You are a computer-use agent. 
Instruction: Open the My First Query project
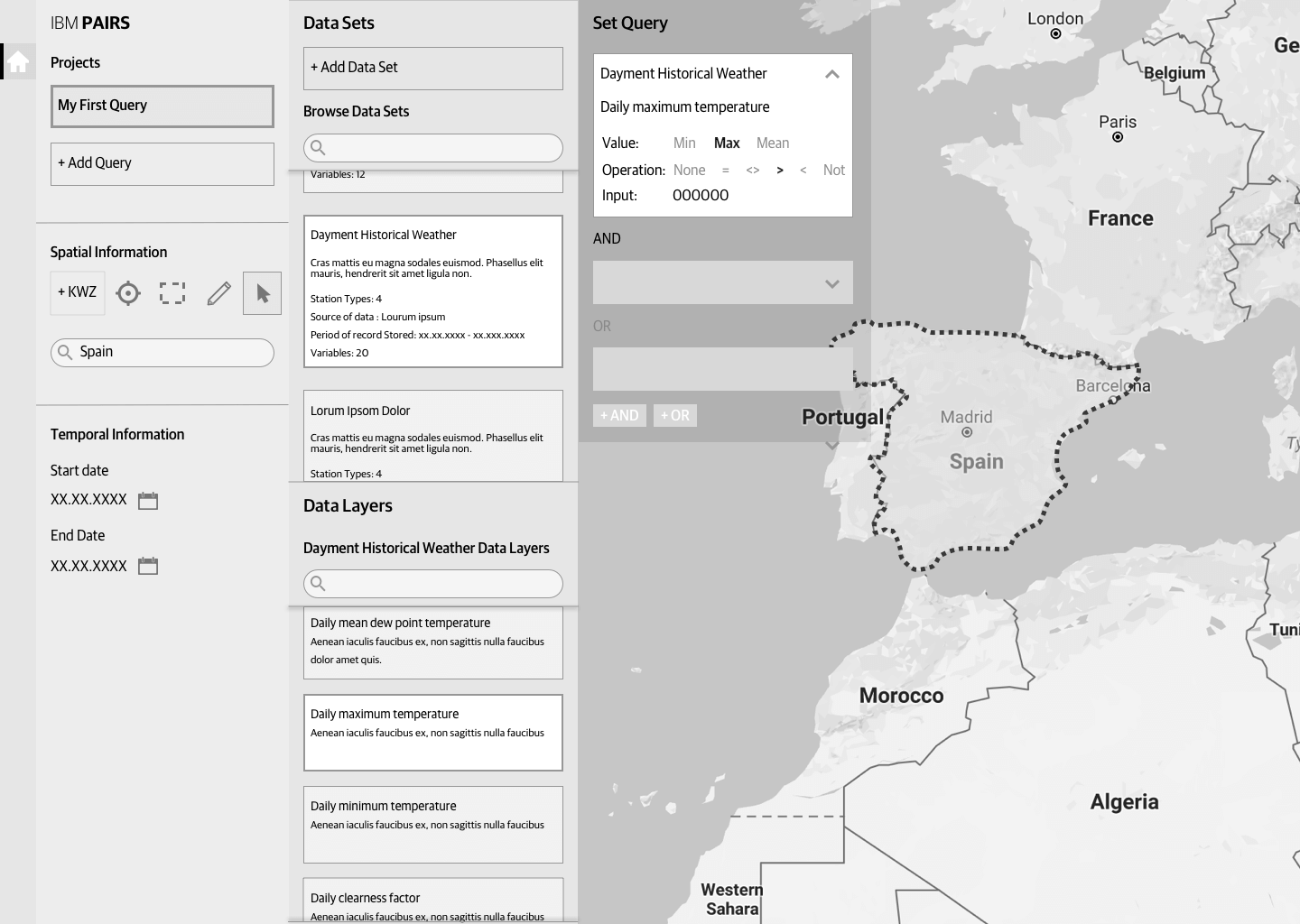click(x=162, y=106)
